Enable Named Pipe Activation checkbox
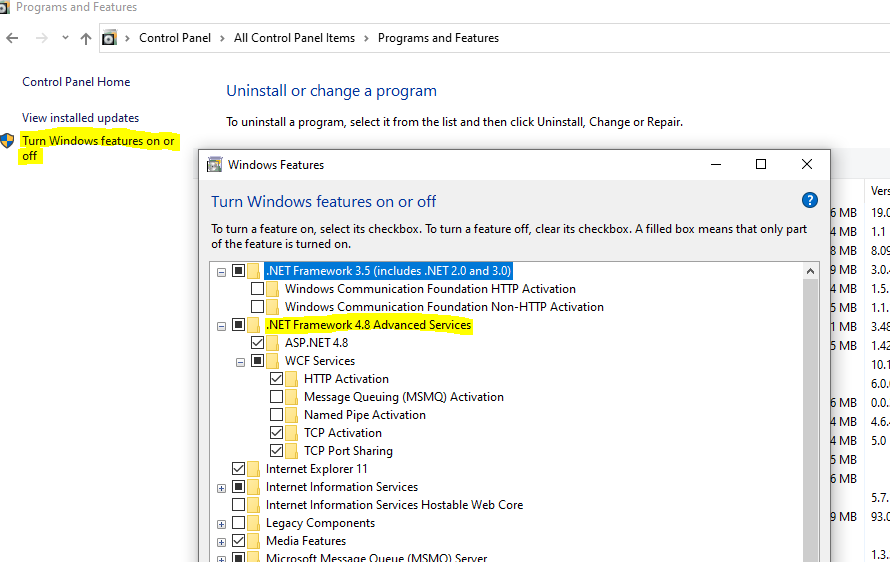This screenshot has height=562, width=890. click(276, 414)
